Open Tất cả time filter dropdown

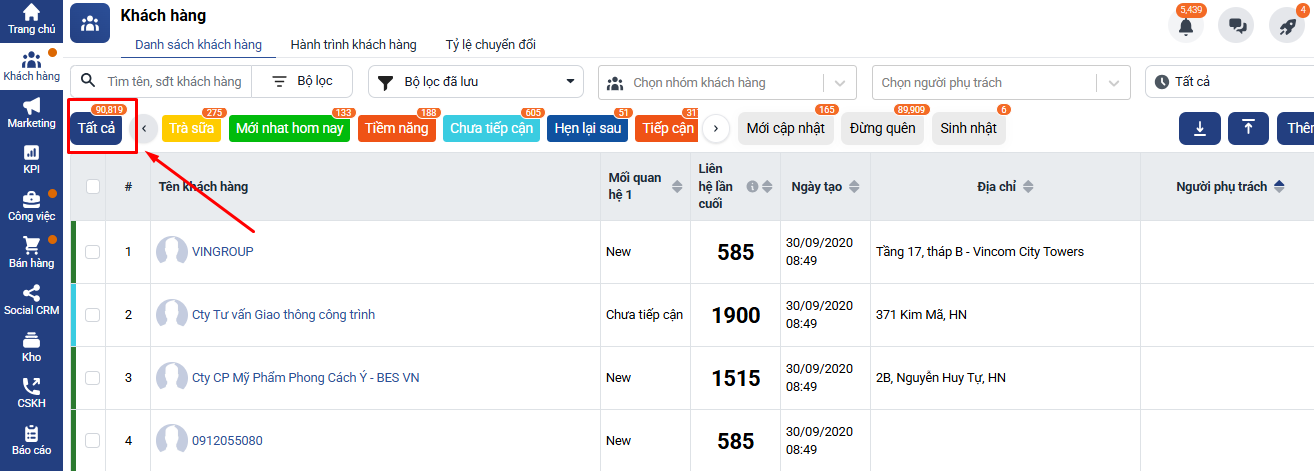pos(1229,82)
